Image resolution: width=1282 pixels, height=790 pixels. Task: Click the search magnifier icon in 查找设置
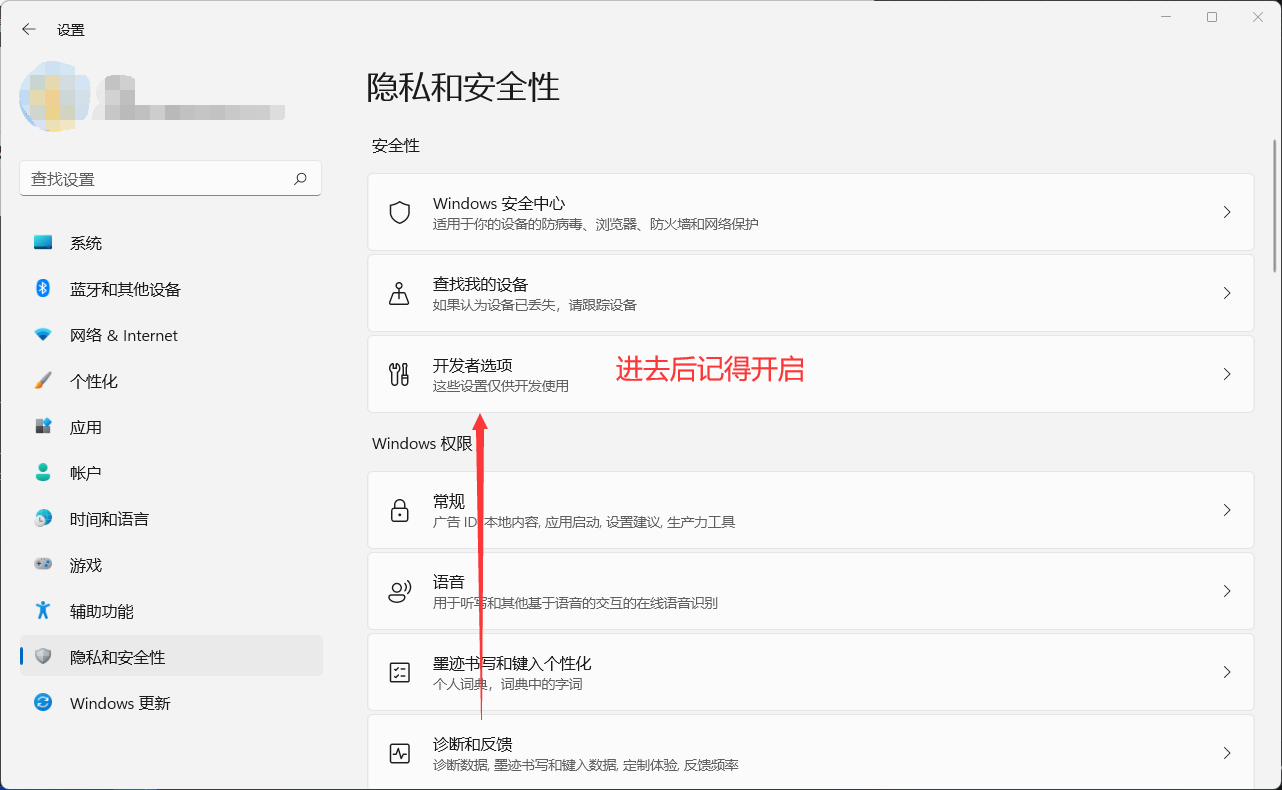[x=300, y=179]
